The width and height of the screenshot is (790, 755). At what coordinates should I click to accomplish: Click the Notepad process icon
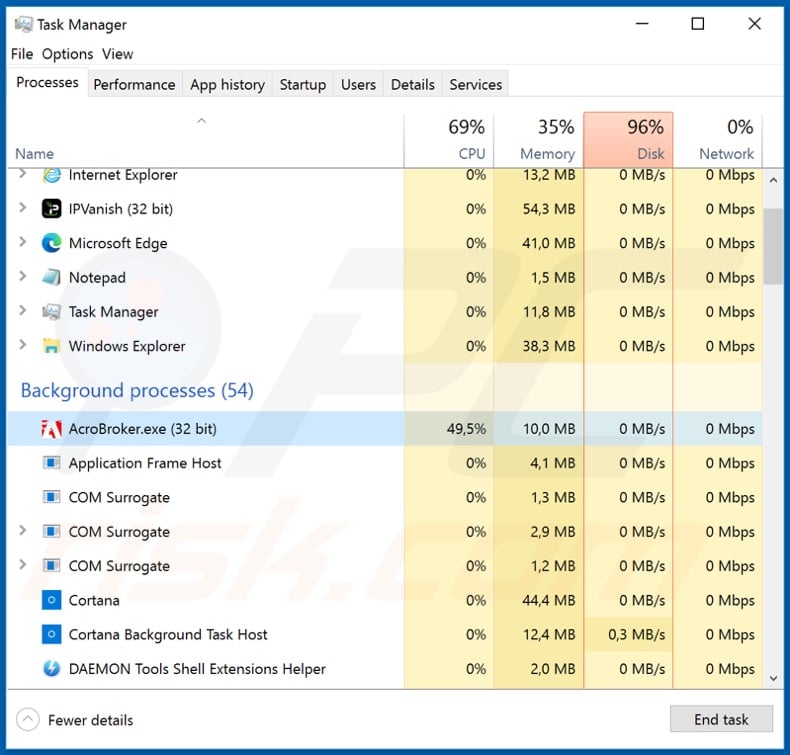point(52,277)
